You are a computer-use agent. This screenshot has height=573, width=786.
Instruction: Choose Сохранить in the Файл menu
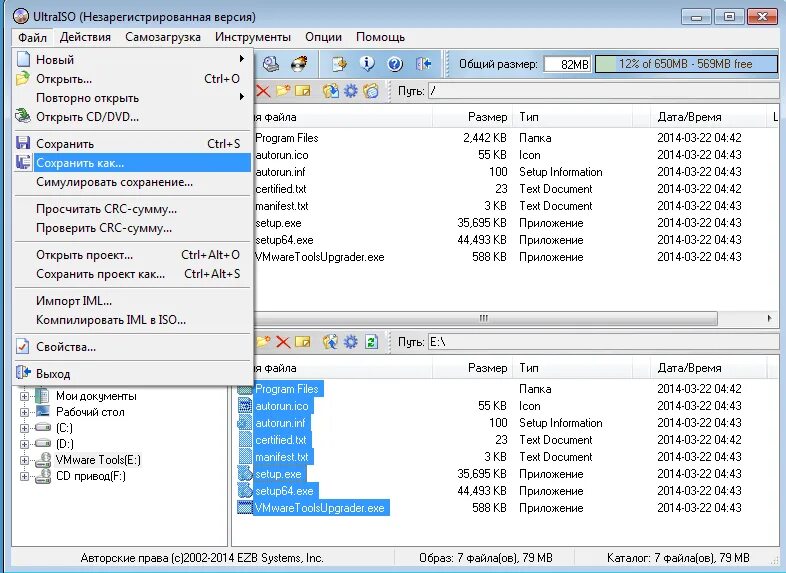(x=132, y=144)
